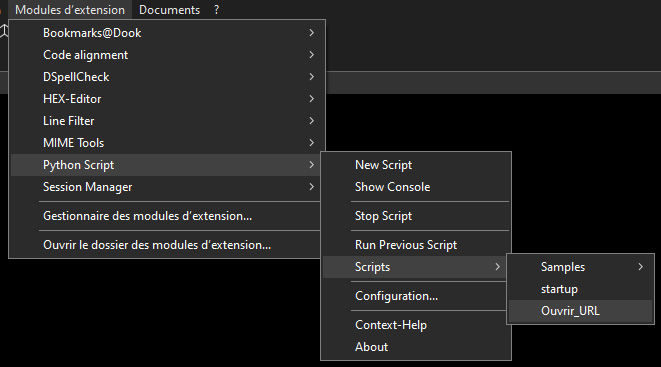Open the ? help menu
Screen dimensions: 661x367
click(216, 10)
